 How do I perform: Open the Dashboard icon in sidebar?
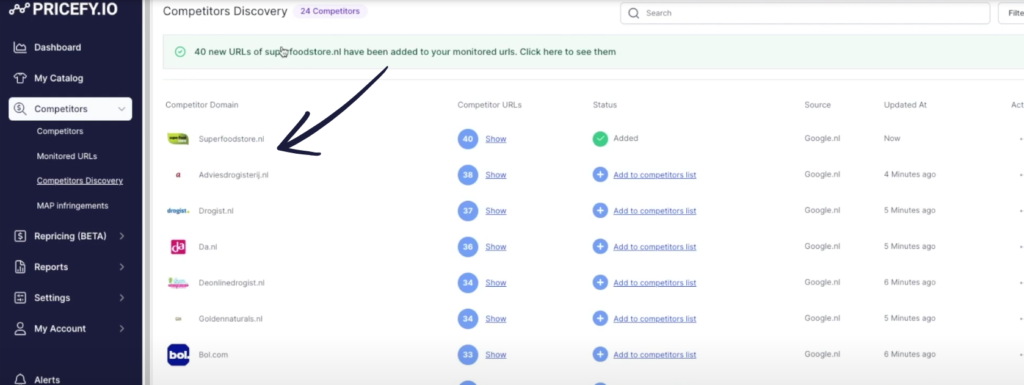[x=20, y=47]
